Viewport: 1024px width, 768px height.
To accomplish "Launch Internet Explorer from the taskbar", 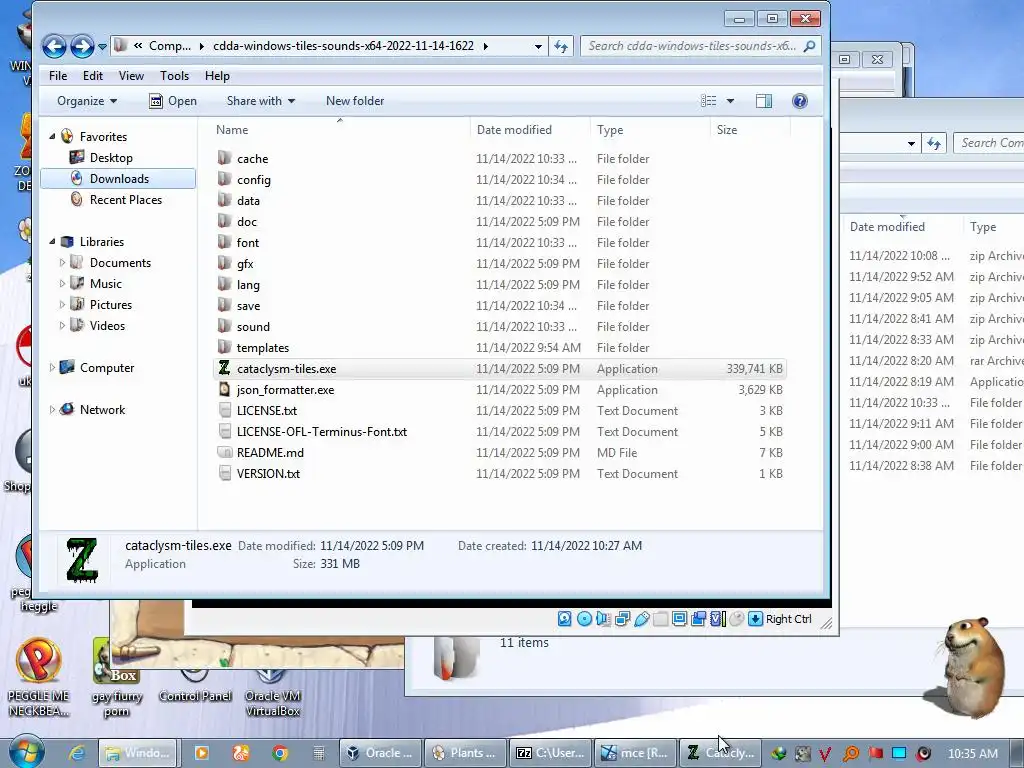I will (x=77, y=753).
